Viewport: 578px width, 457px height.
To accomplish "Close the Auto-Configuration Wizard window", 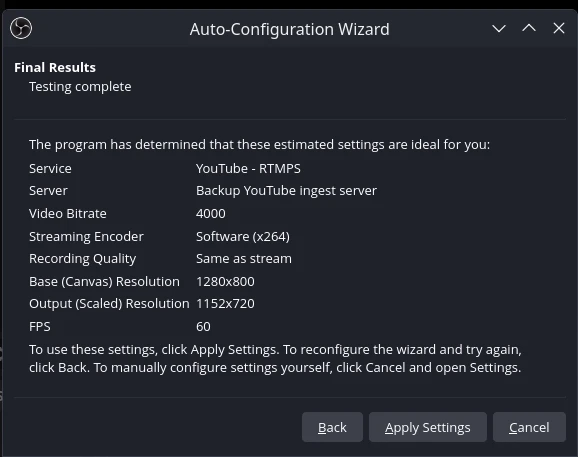I will pyautogui.click(x=559, y=28).
